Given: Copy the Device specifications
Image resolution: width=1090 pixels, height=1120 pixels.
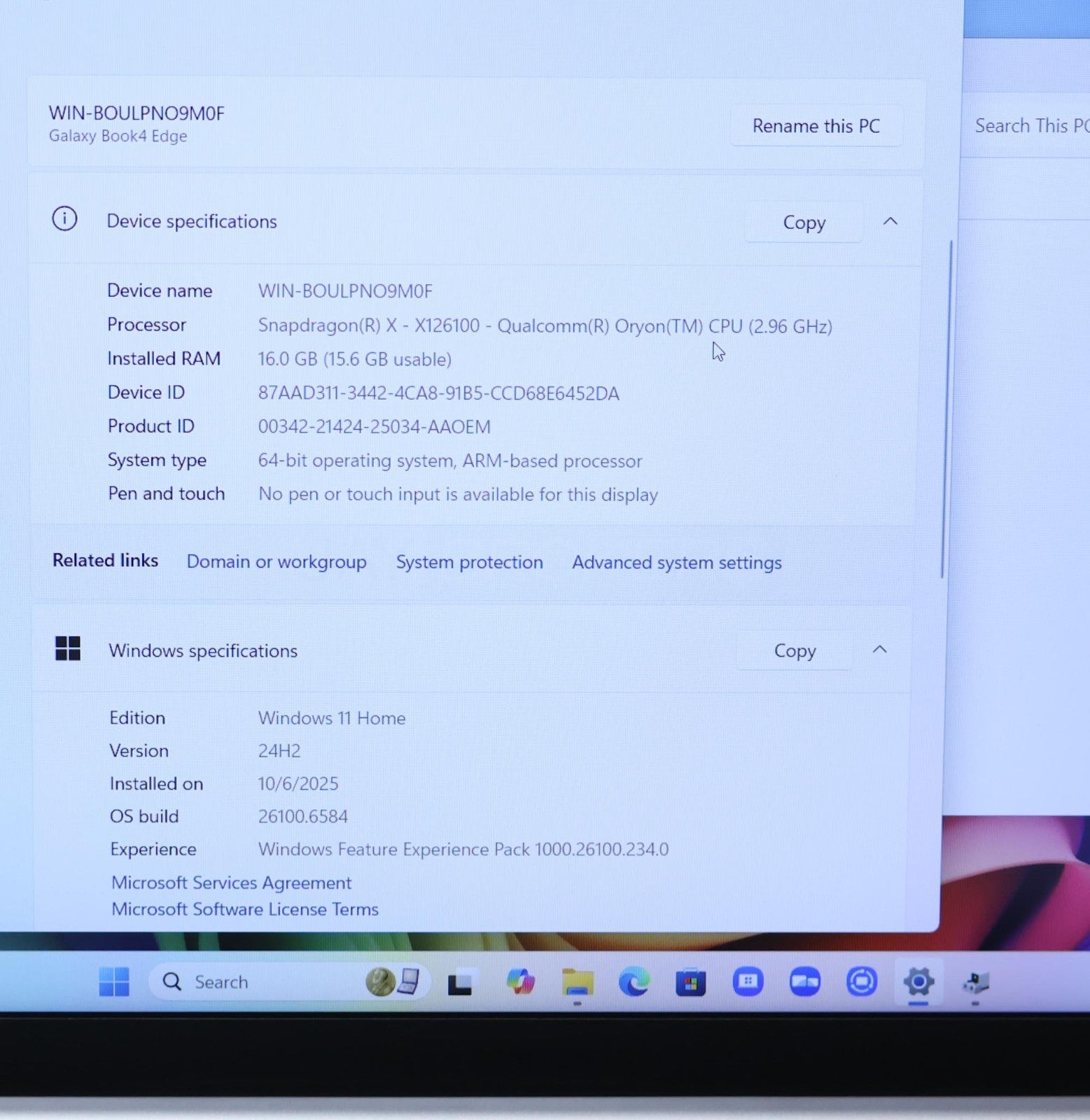Looking at the screenshot, I should [x=804, y=223].
